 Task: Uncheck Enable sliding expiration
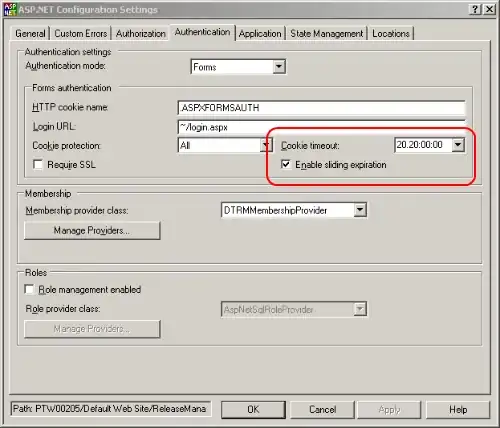286,165
